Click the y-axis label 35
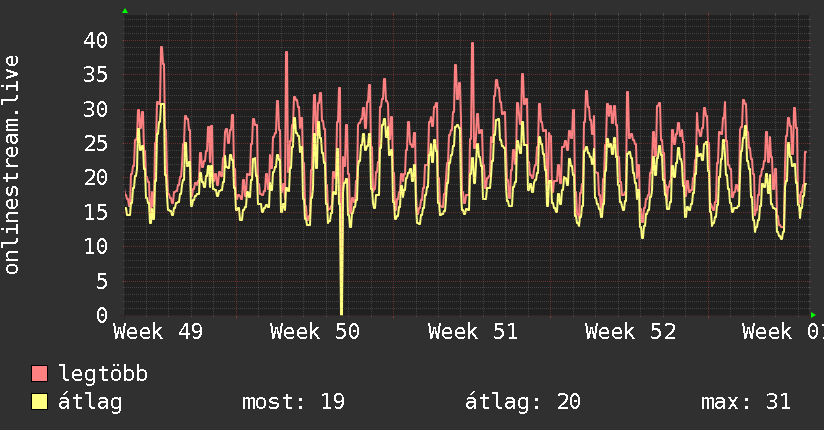Viewport: 824px width, 430px height. point(96,75)
